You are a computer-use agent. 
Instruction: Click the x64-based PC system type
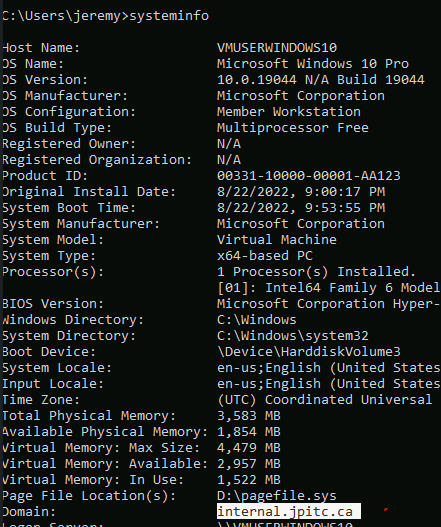point(265,256)
